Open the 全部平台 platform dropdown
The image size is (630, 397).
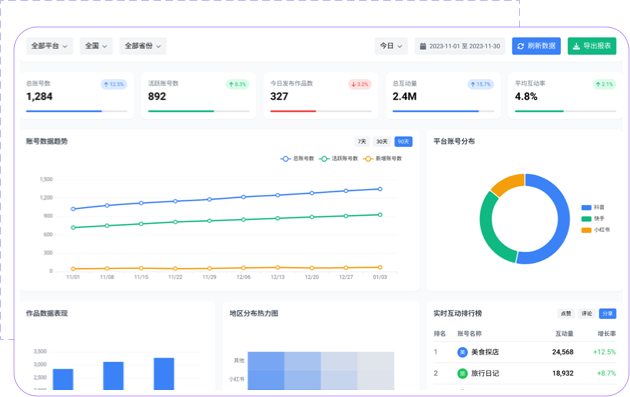pos(49,46)
